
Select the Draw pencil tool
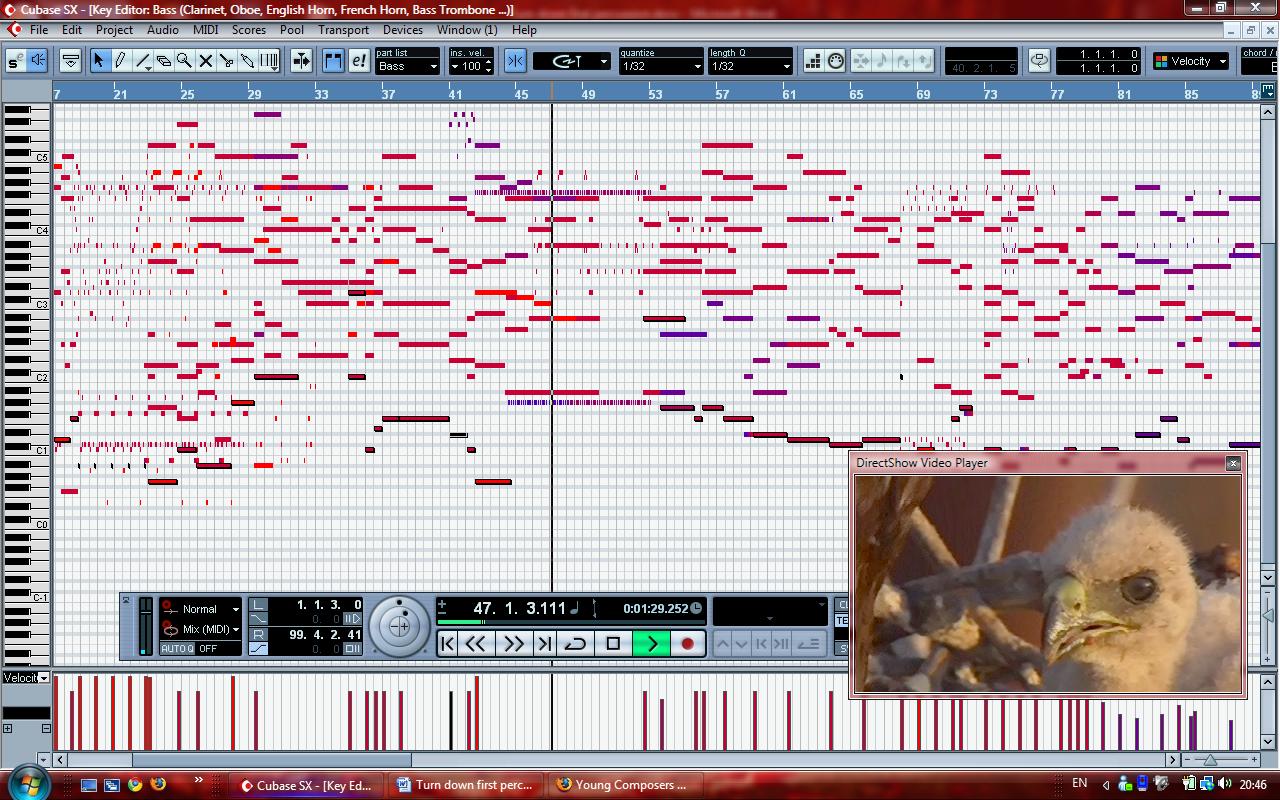click(x=120, y=61)
